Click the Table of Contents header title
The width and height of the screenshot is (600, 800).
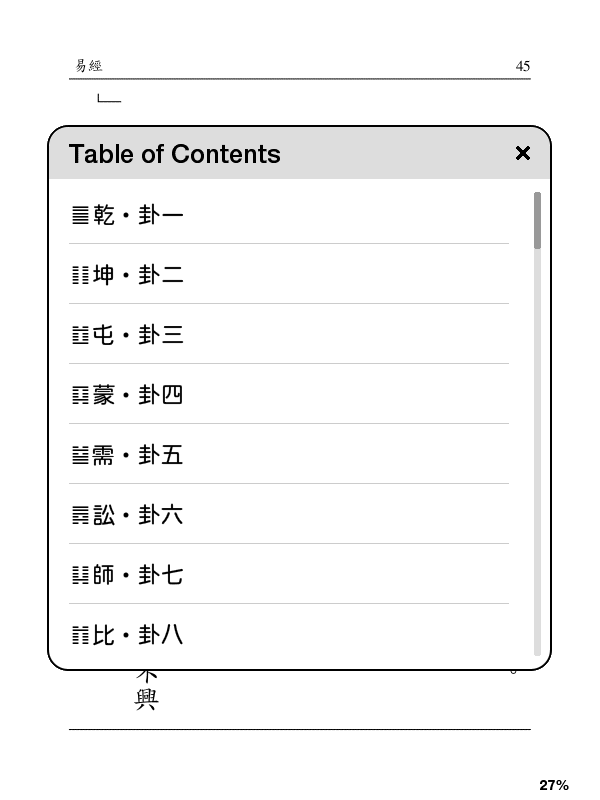[x=175, y=154]
